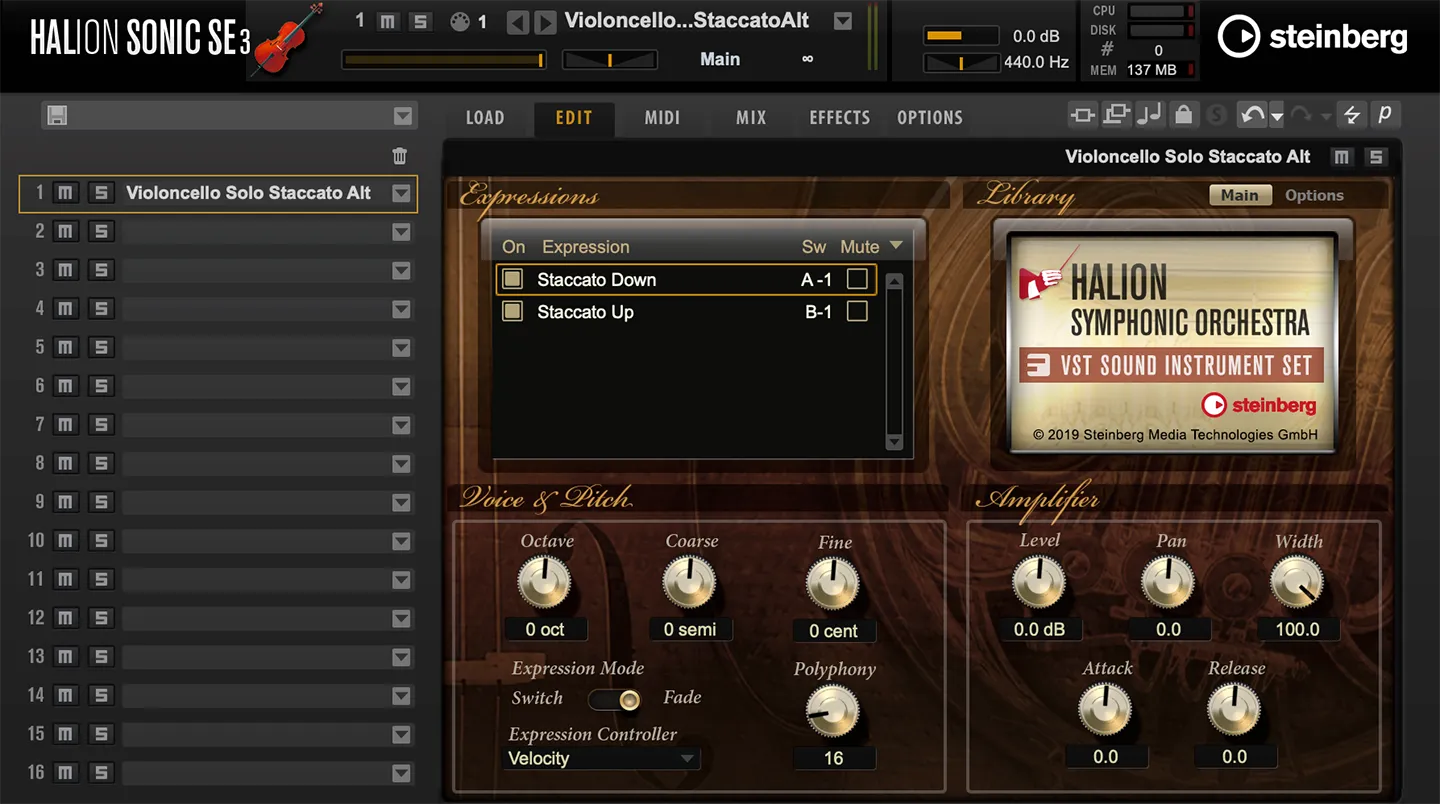Load previous program with left arrow
This screenshot has width=1440, height=804.
pyautogui.click(x=517, y=22)
